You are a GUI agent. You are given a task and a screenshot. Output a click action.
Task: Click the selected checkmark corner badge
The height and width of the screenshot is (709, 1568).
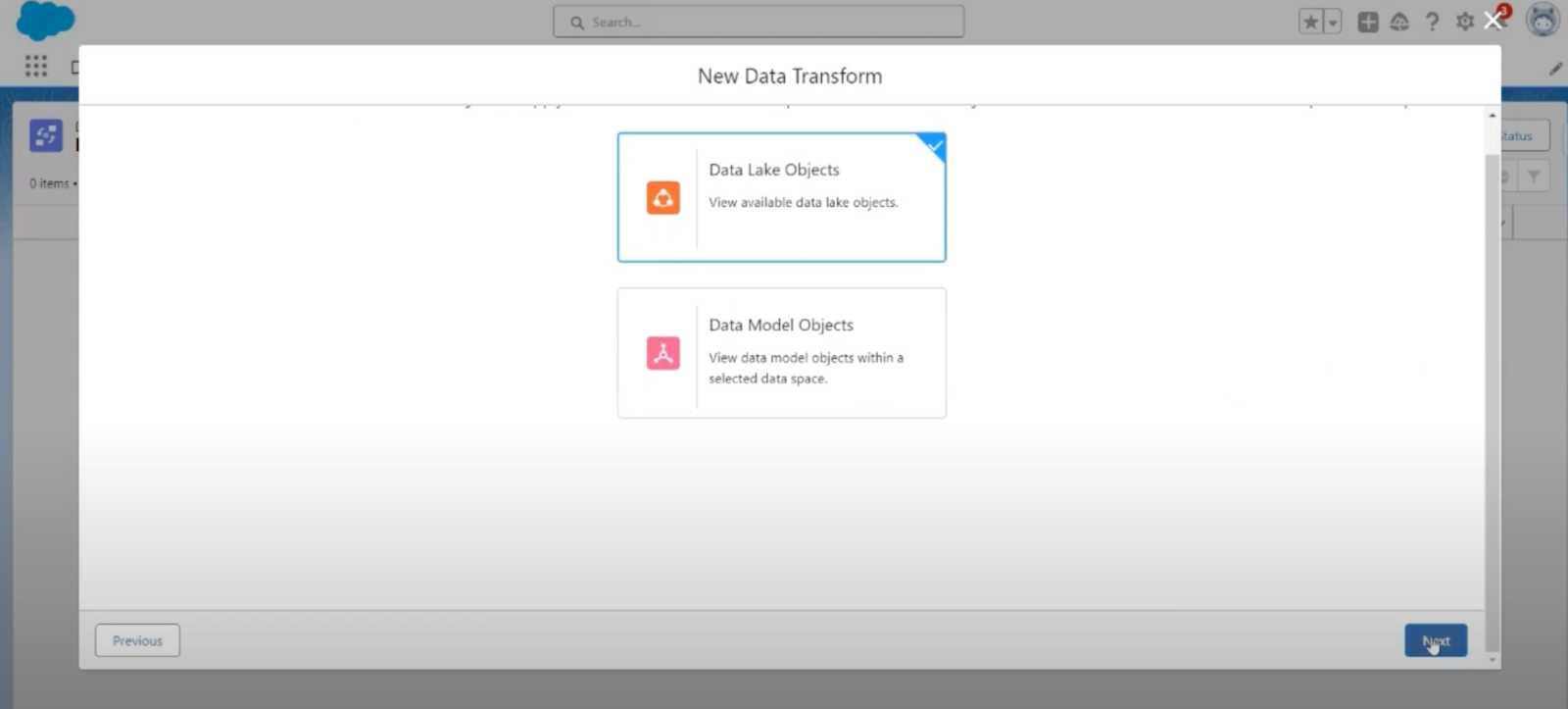934,146
